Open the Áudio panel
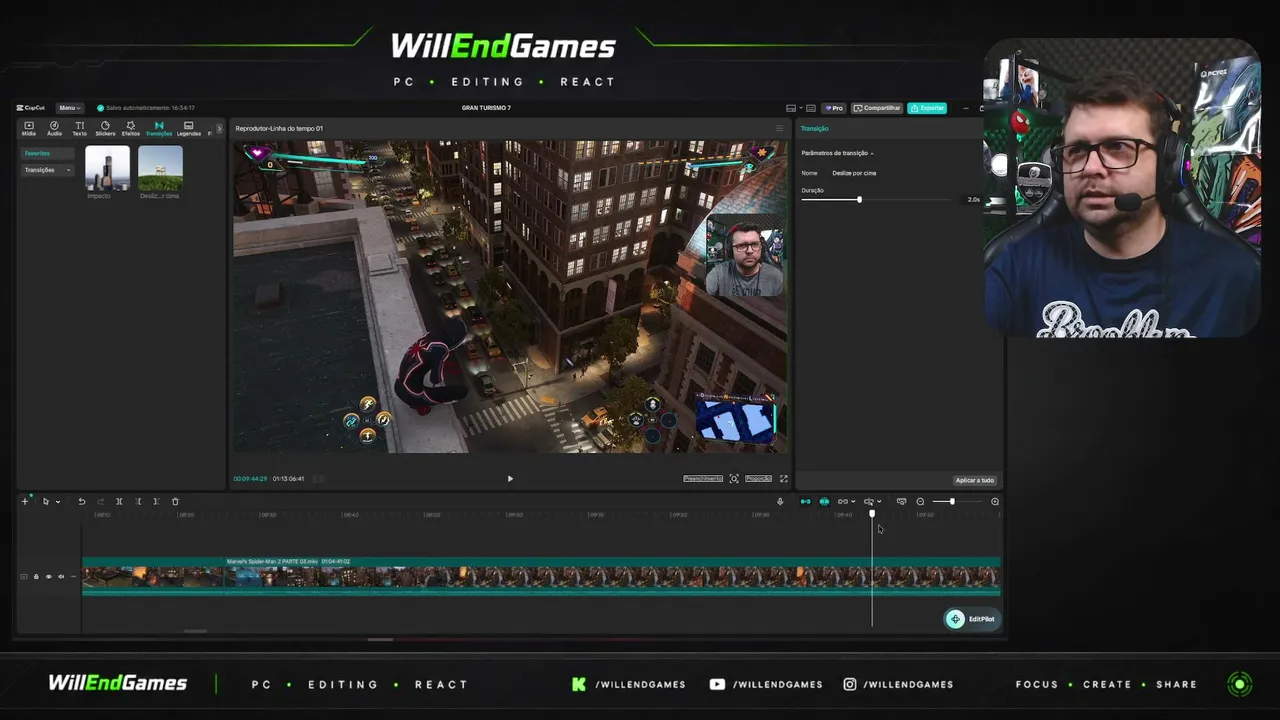 pyautogui.click(x=54, y=128)
